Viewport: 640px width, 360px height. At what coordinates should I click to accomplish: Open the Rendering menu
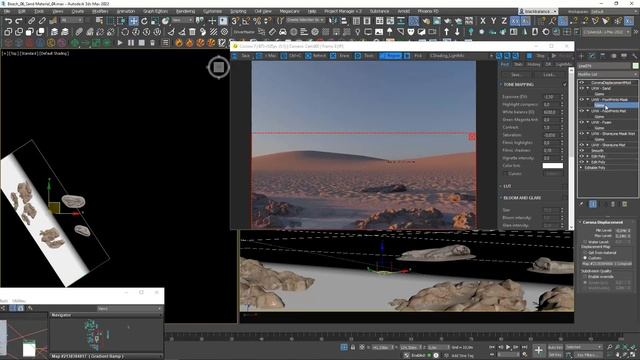pos(185,11)
